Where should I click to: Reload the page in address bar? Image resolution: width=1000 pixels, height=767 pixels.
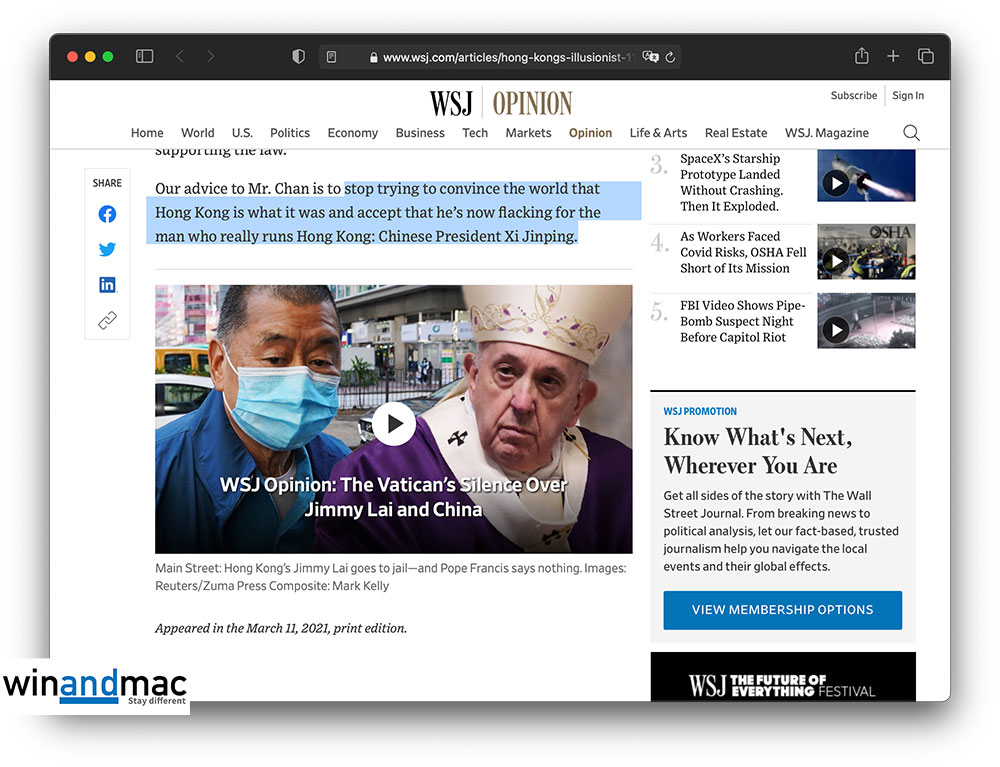[x=670, y=58]
